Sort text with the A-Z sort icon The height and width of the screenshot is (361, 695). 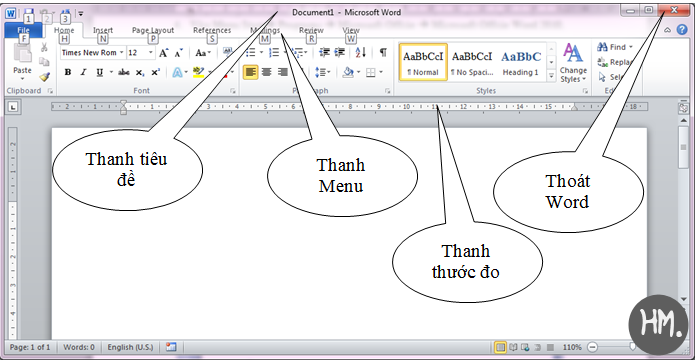pos(361,53)
